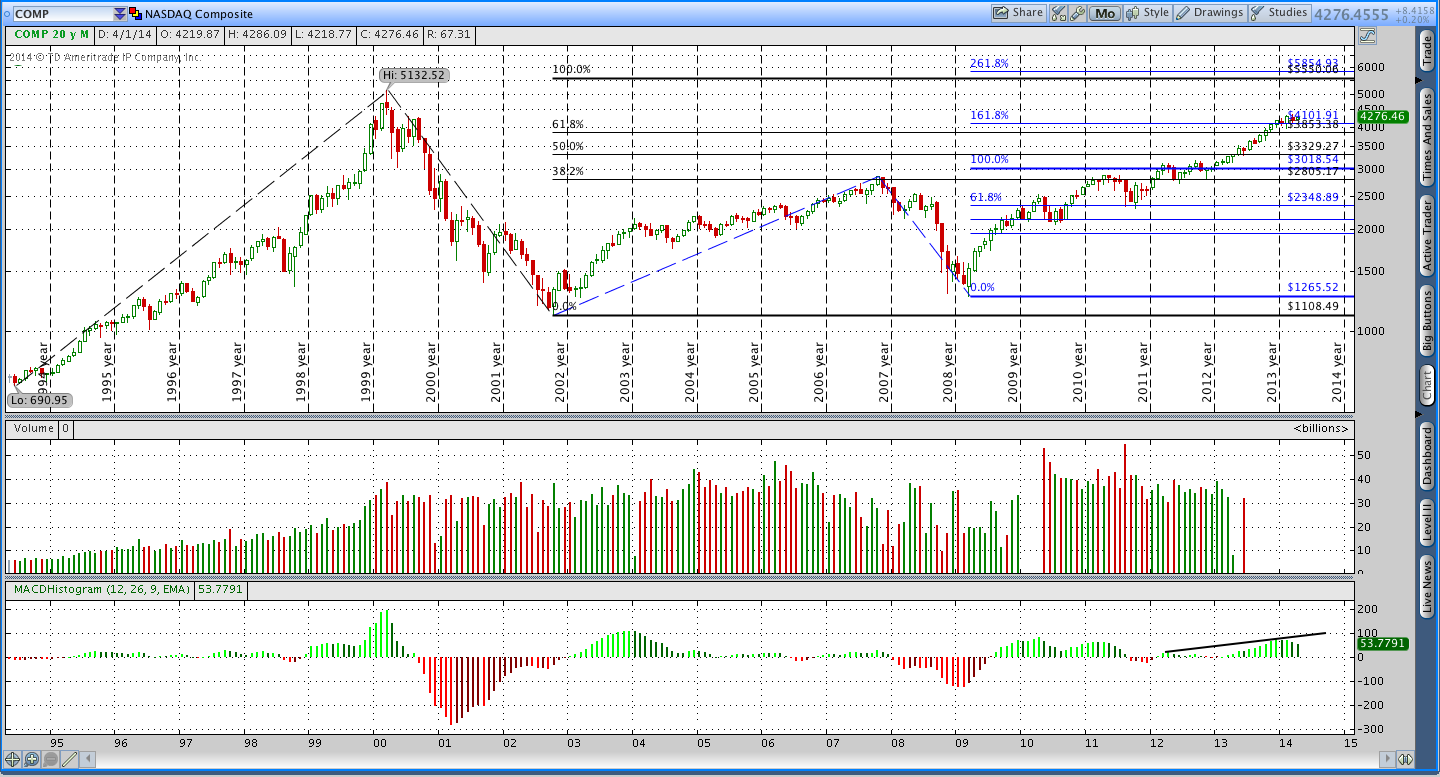Open the Dashboard side tab
1440x777 pixels.
tap(1427, 456)
